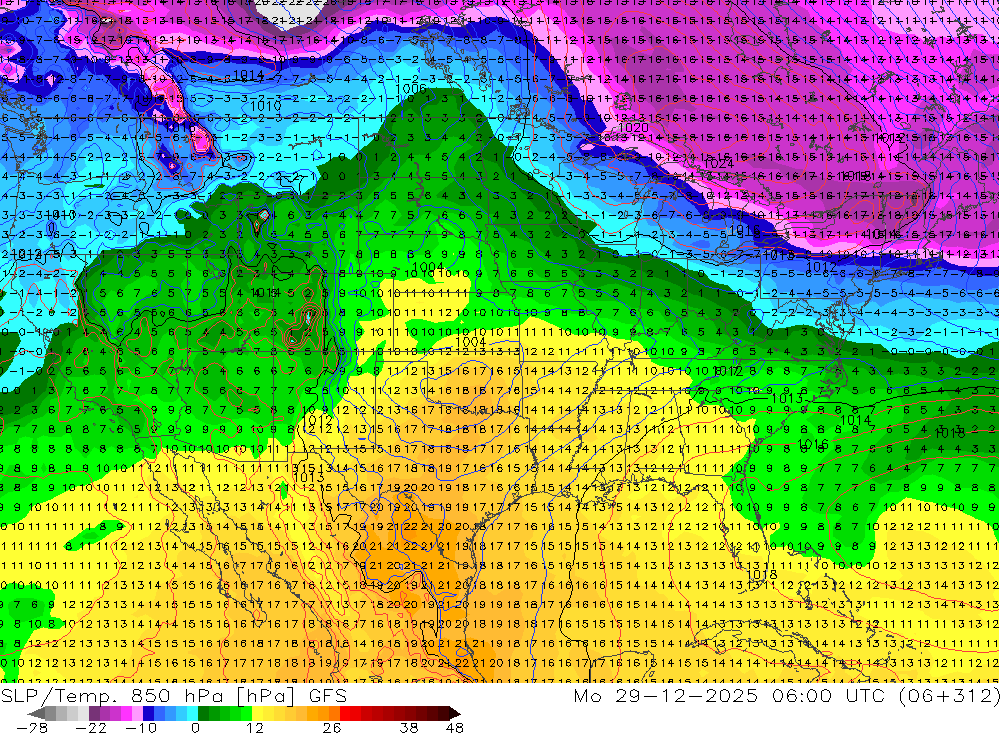Pick the cyan swatch left of dark green
The image size is (1000, 733).
tap(193, 713)
